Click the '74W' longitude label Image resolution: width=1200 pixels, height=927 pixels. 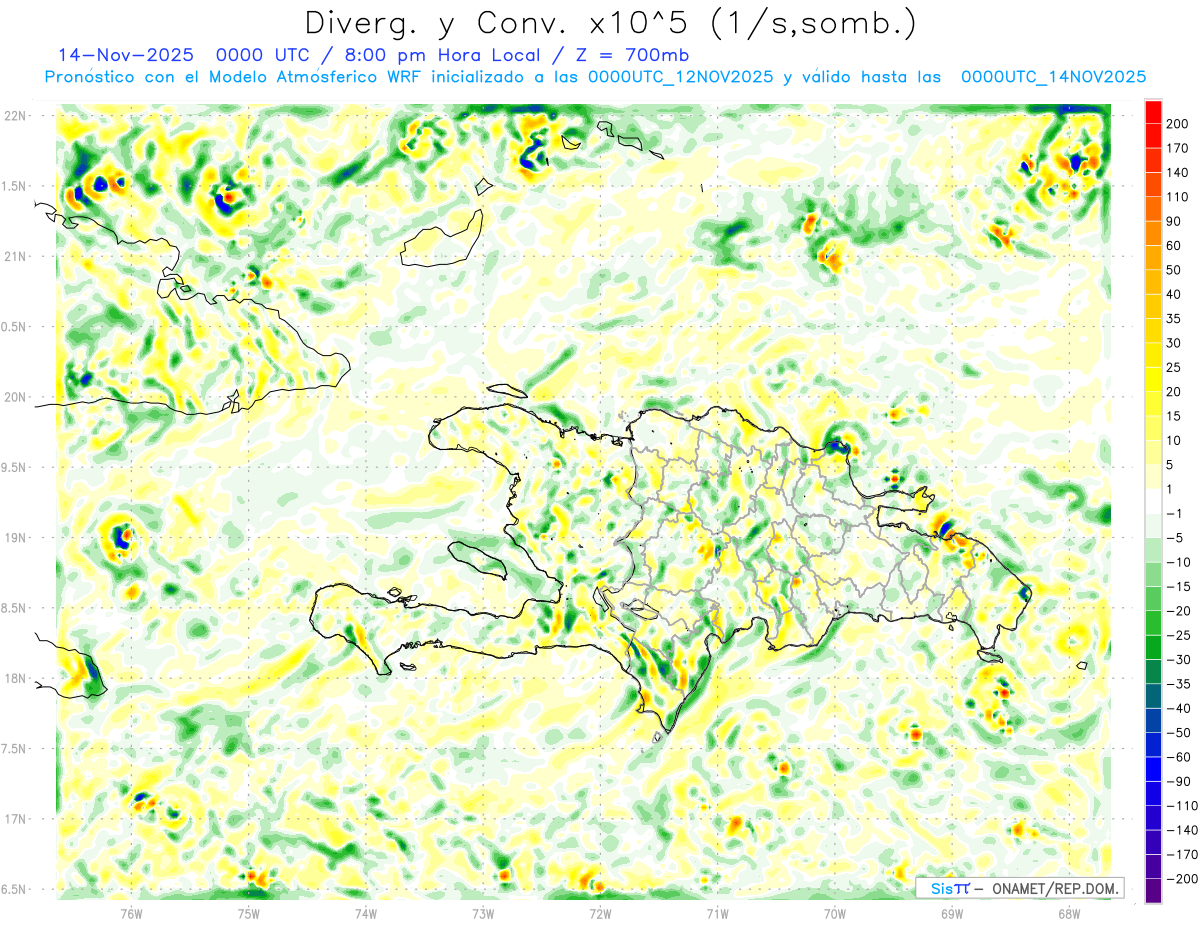tap(366, 912)
